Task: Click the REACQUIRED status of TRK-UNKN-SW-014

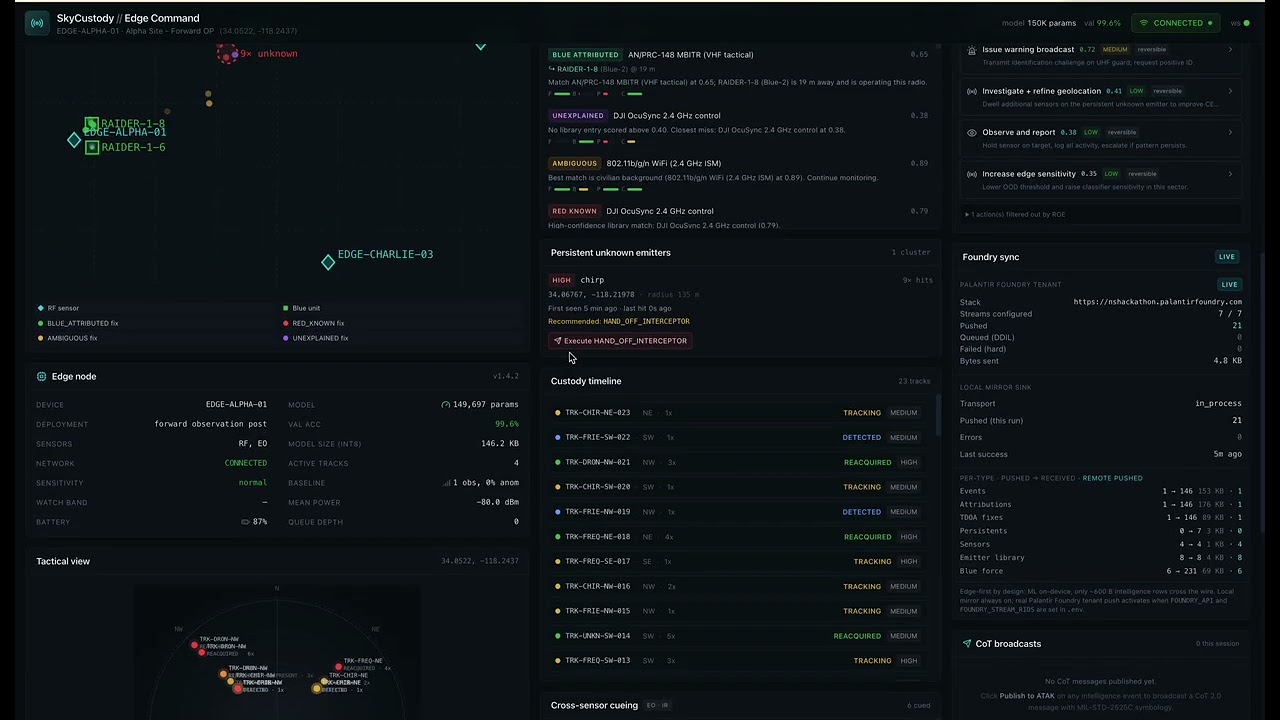Action: tap(857, 636)
